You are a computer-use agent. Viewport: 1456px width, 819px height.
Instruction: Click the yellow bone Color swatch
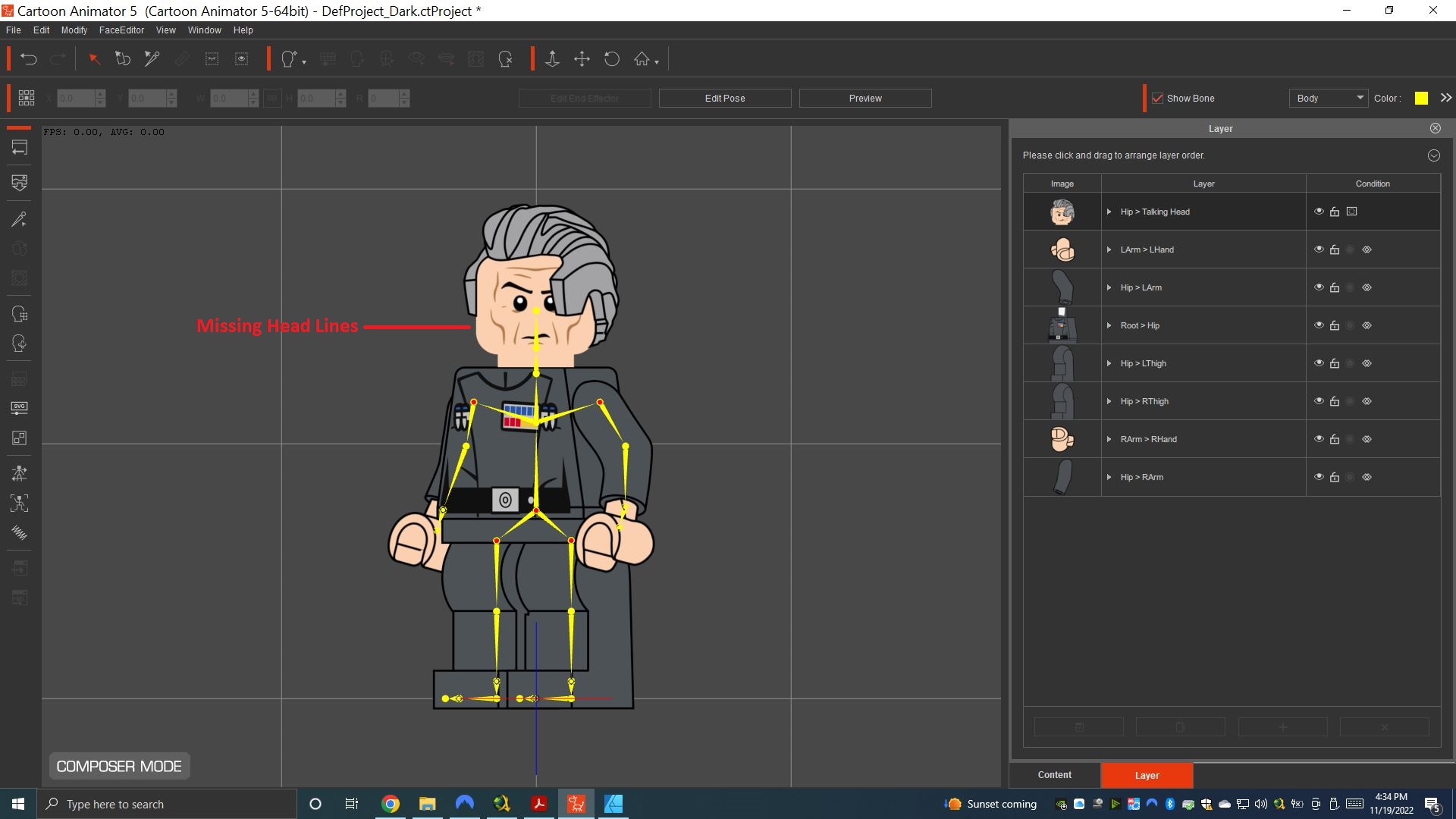pyautogui.click(x=1421, y=98)
